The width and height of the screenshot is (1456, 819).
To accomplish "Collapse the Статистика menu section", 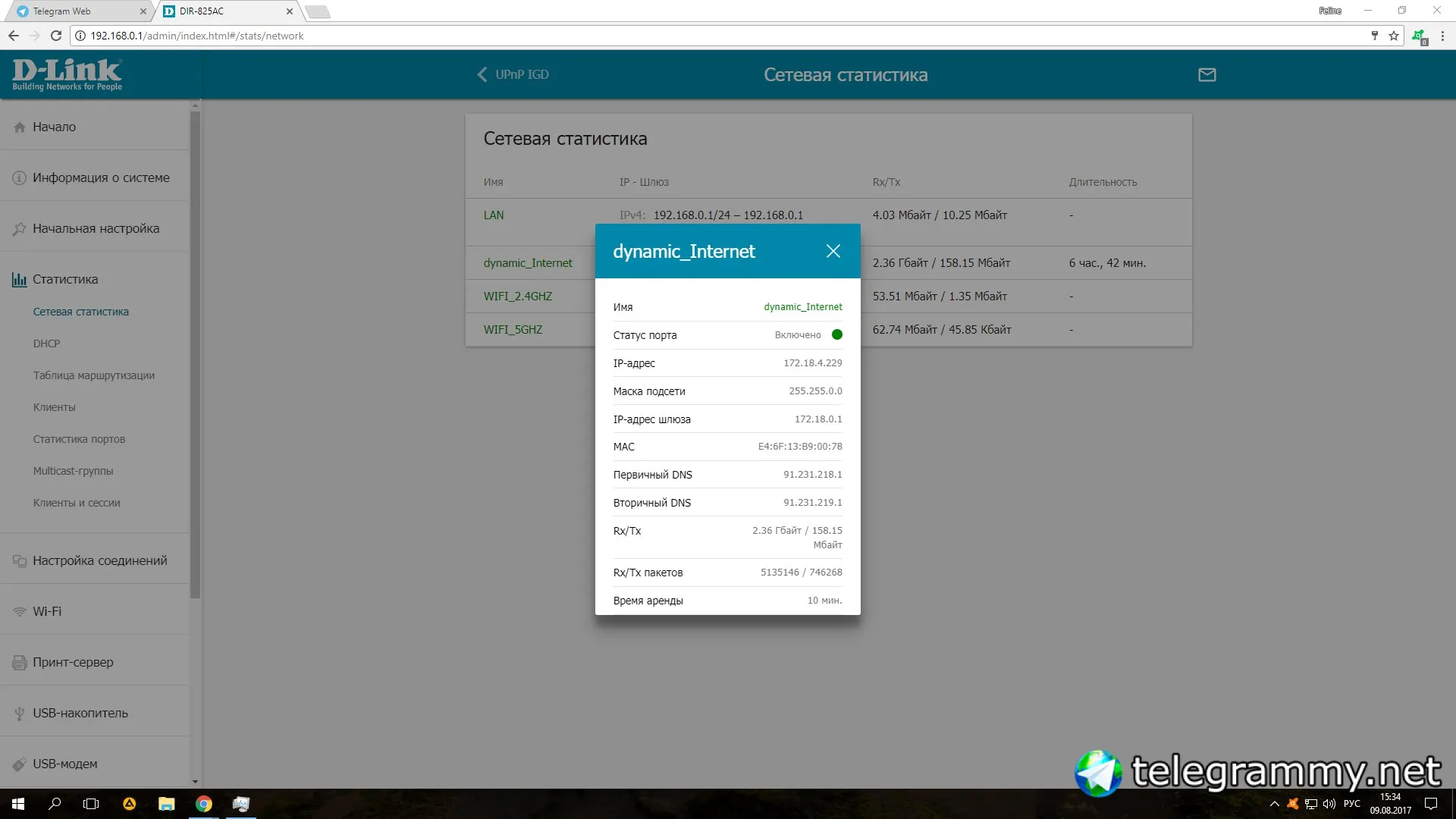I will (x=65, y=279).
